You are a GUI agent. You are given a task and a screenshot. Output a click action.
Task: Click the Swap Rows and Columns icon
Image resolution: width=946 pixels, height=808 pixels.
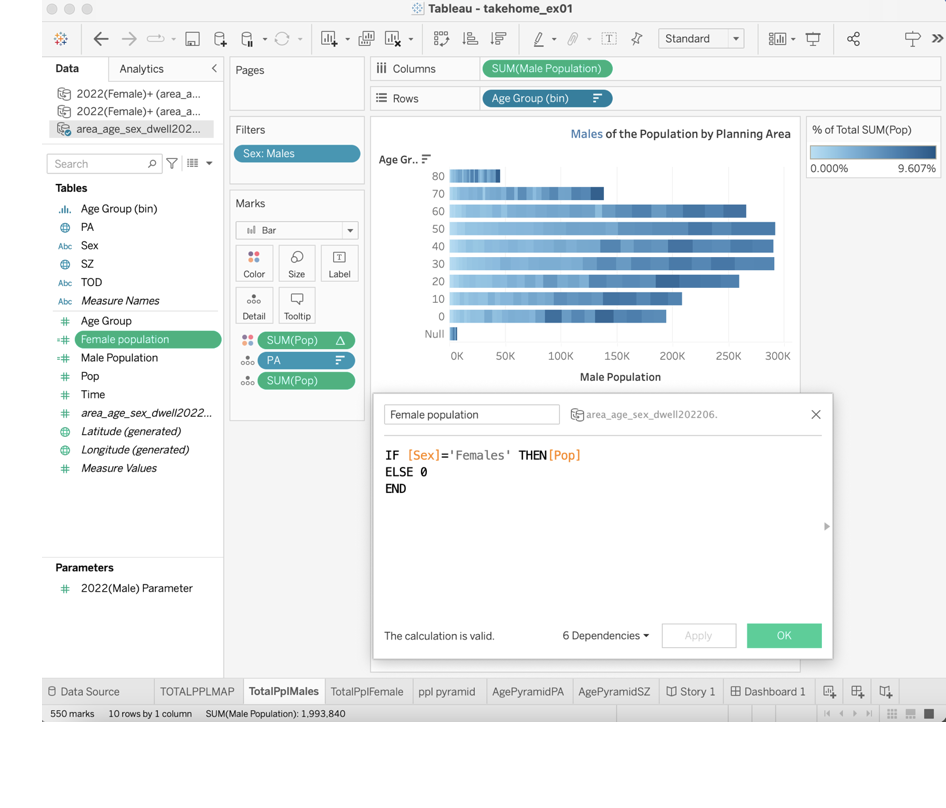coord(441,39)
